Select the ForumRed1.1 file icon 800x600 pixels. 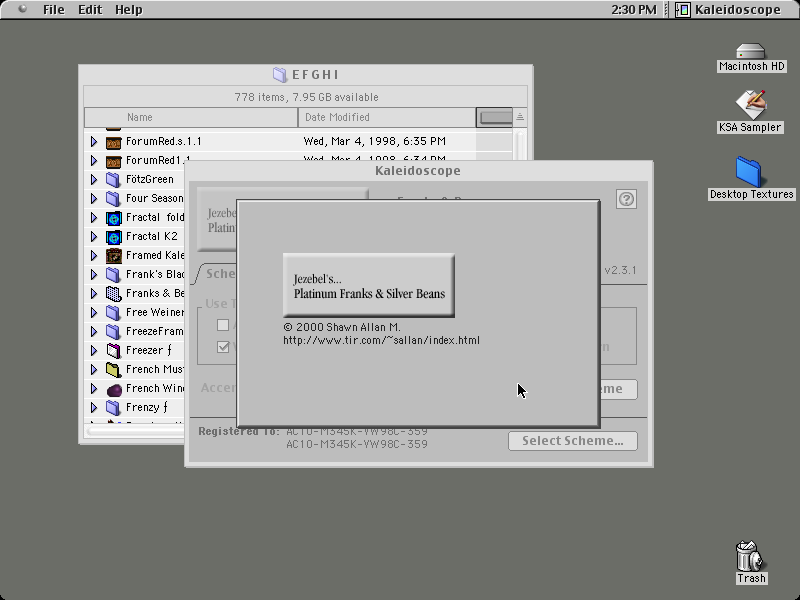pos(113,161)
